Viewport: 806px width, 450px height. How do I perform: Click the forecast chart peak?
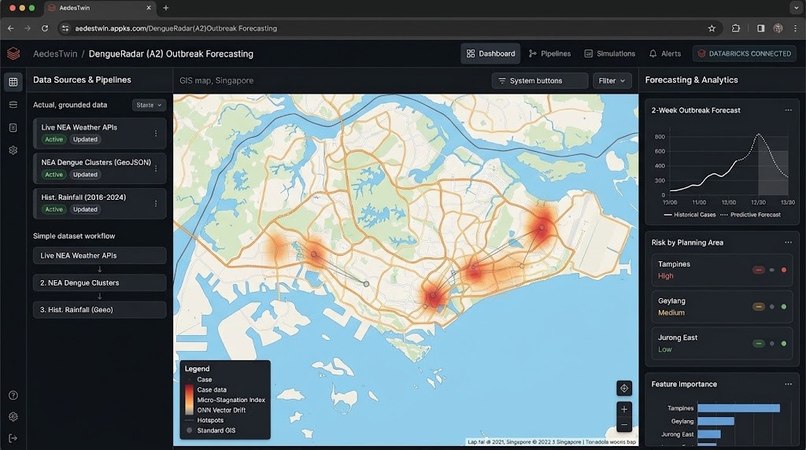coord(758,135)
